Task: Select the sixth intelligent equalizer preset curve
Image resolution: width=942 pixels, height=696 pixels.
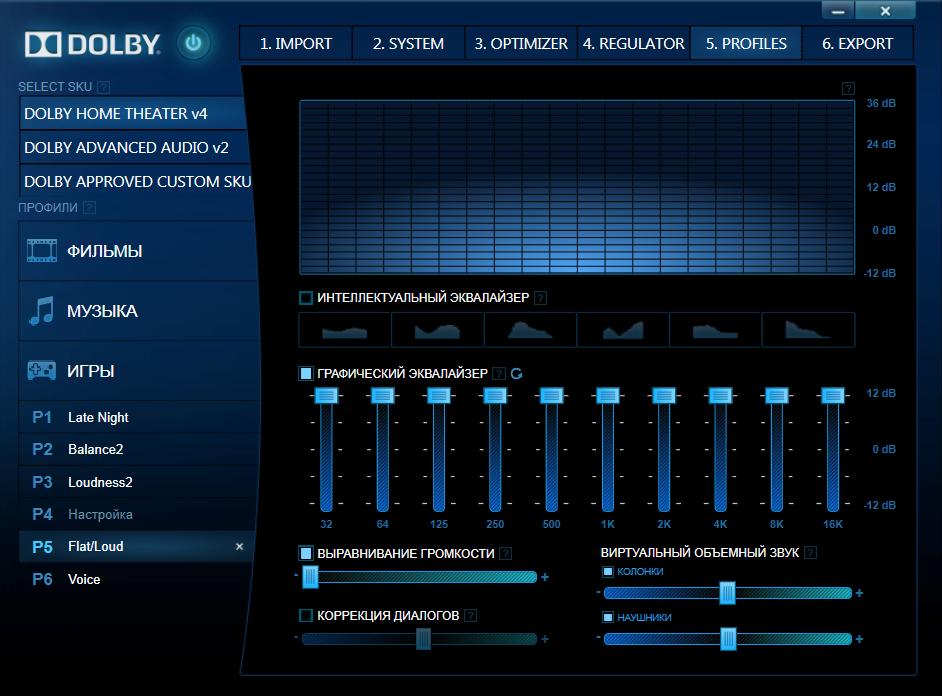Action: click(x=808, y=330)
